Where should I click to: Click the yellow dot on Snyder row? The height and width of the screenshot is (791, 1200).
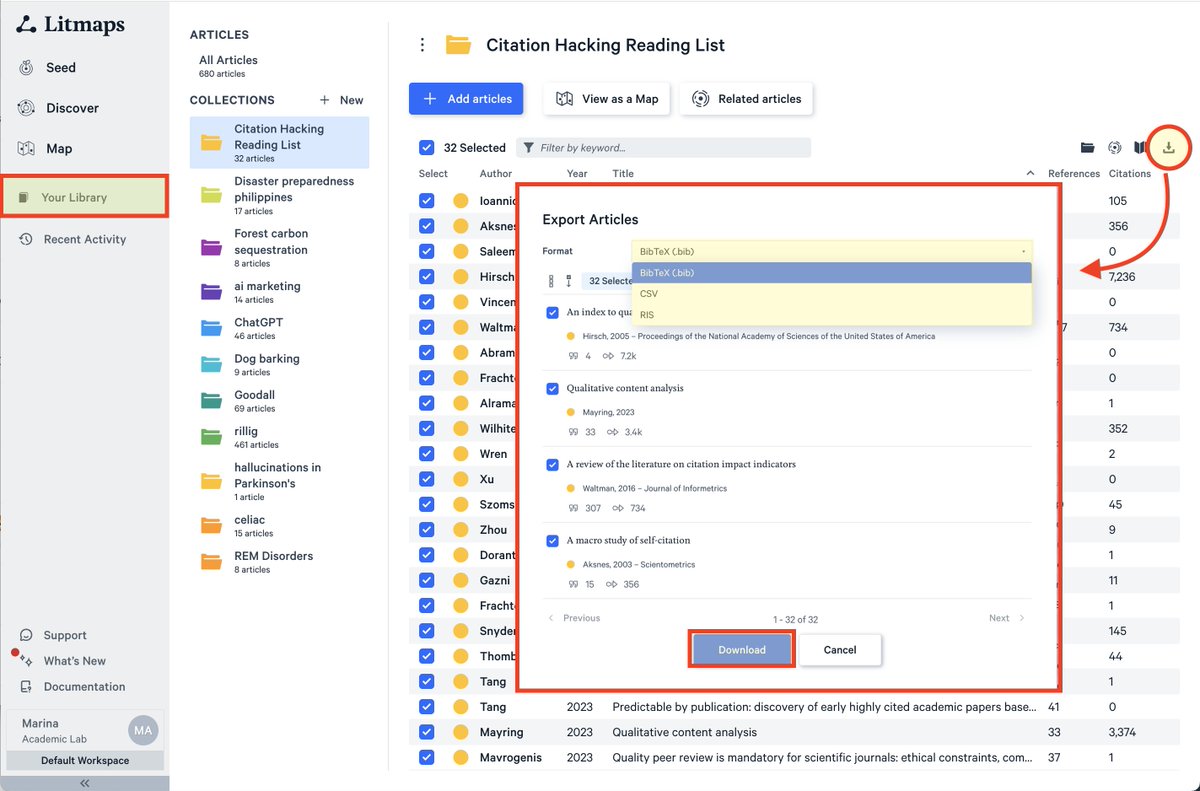pyautogui.click(x=461, y=631)
